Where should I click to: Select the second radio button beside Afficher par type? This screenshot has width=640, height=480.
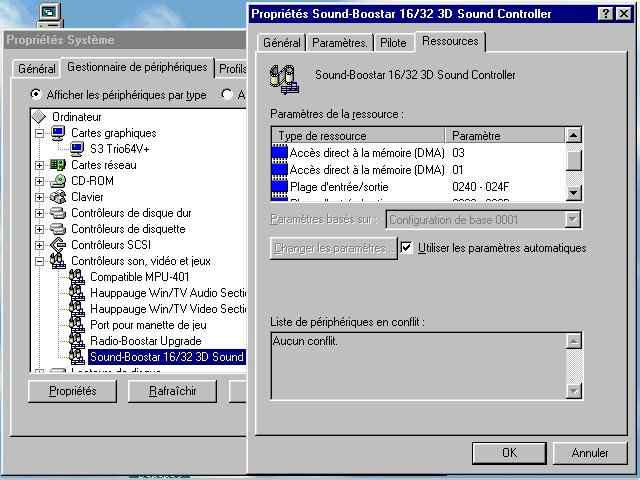point(227,95)
